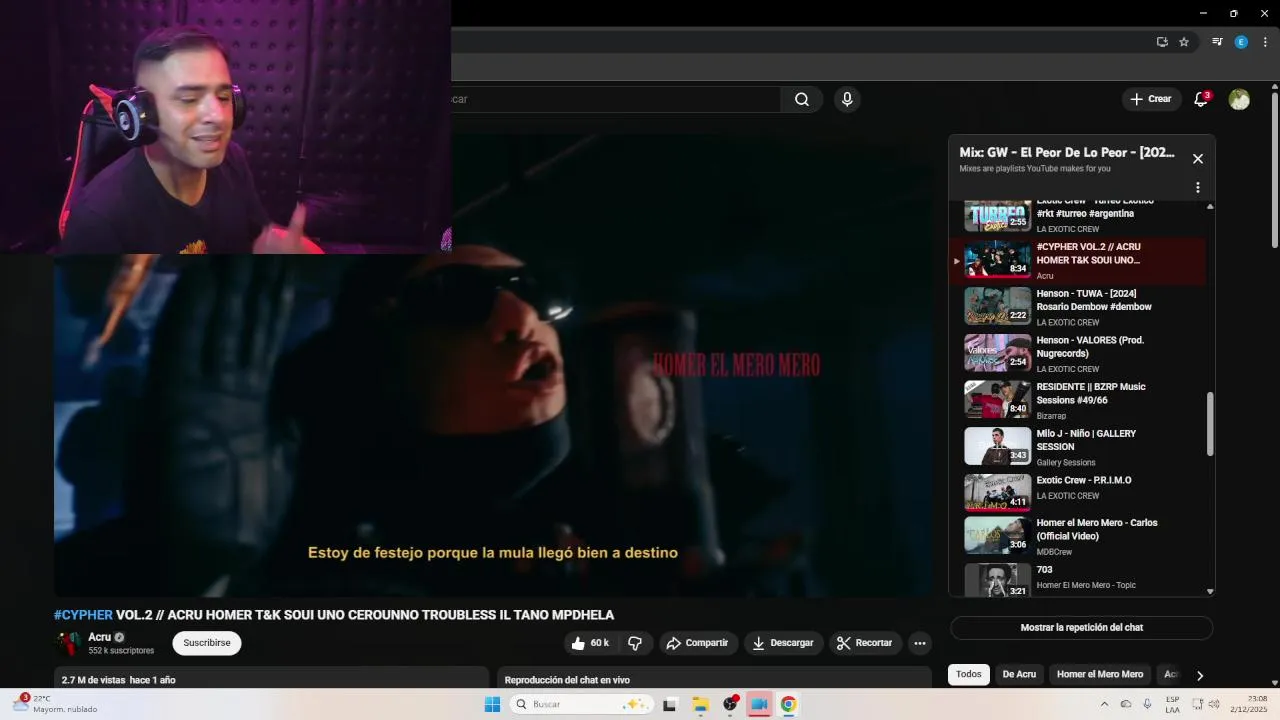1280x720 pixels.
Task: Click the taskbar Buscar search box
Action: 582,704
